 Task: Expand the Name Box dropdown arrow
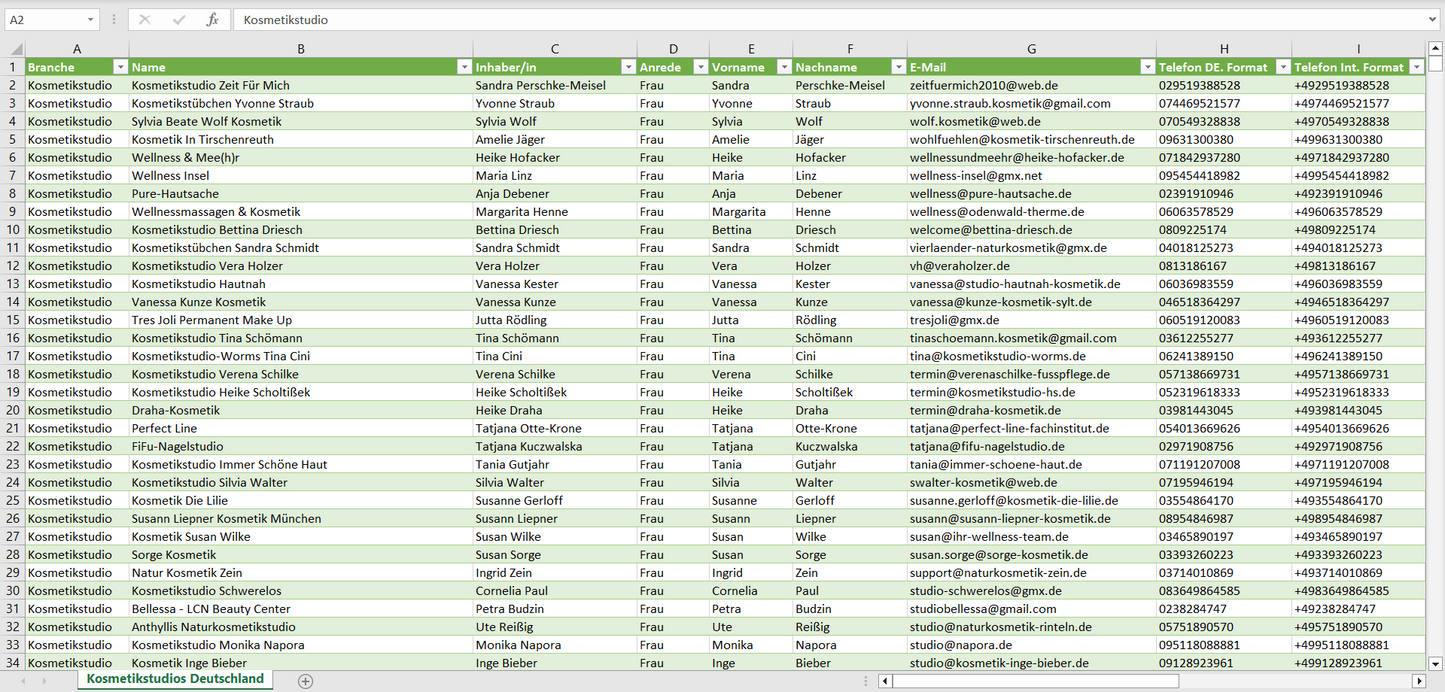pyautogui.click(x=91, y=20)
